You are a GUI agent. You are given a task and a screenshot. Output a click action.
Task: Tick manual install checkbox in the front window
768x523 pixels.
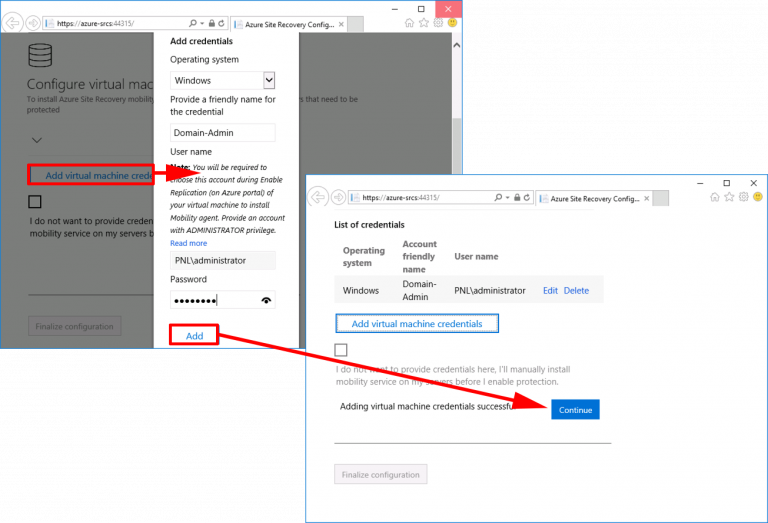341,350
